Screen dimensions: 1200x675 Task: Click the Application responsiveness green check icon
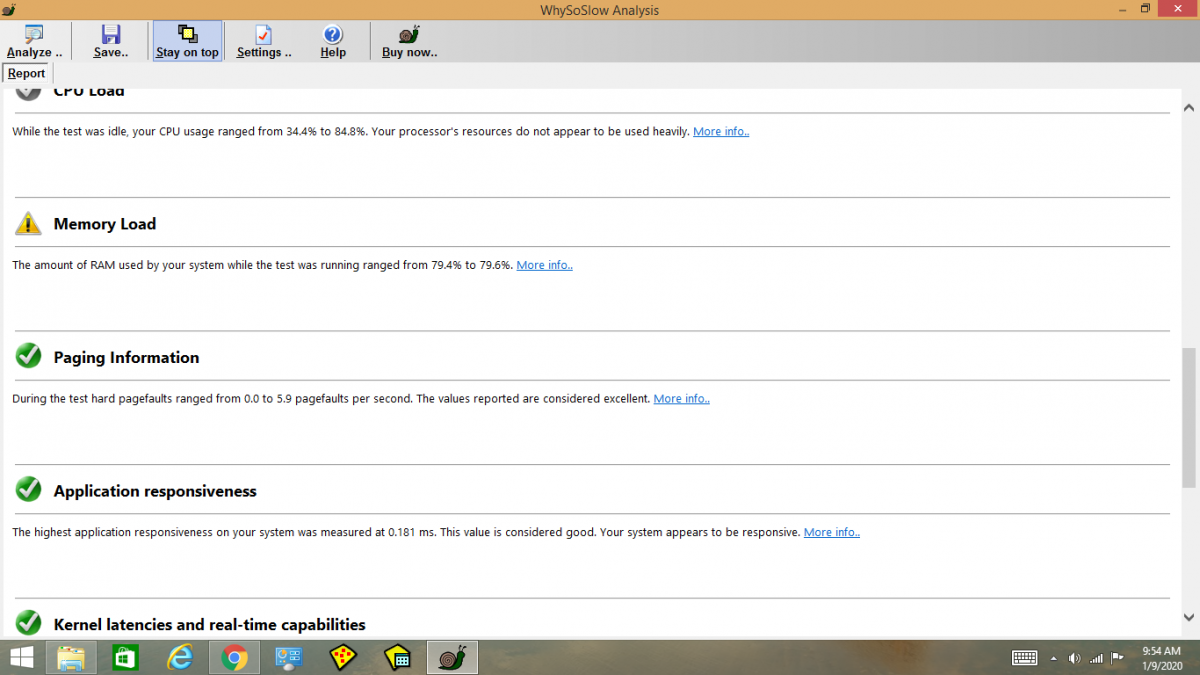point(29,489)
